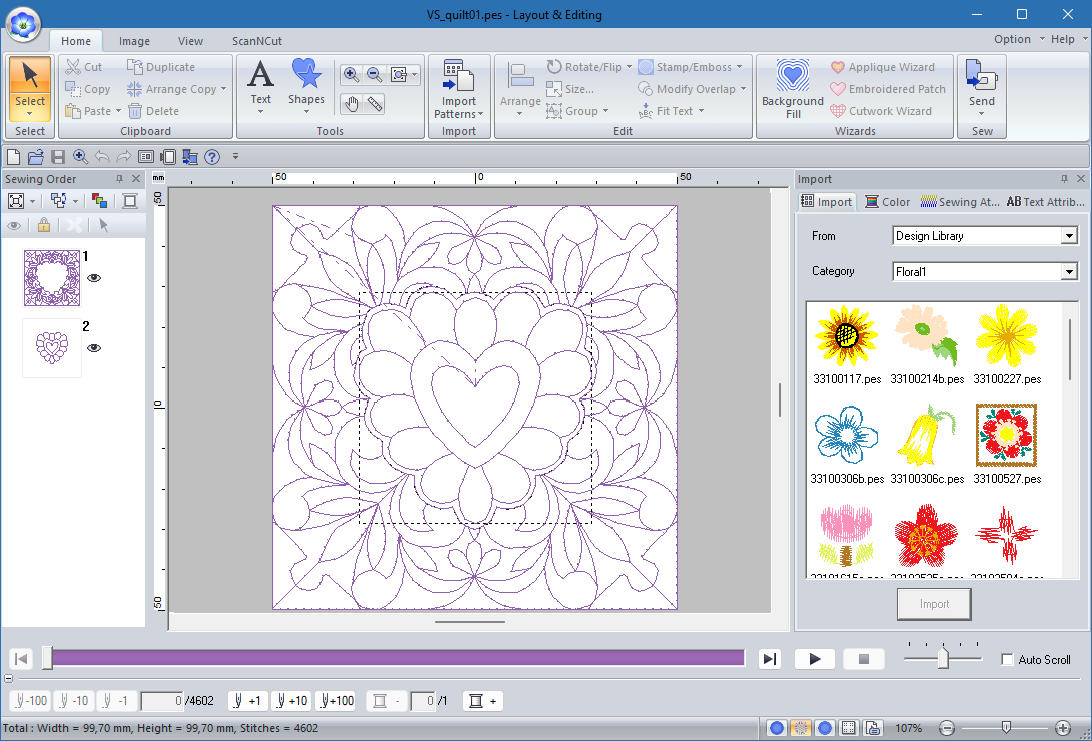Screen dimensions: 1092x741
Task: Advance the stitch simulator by +100
Action: (335, 701)
